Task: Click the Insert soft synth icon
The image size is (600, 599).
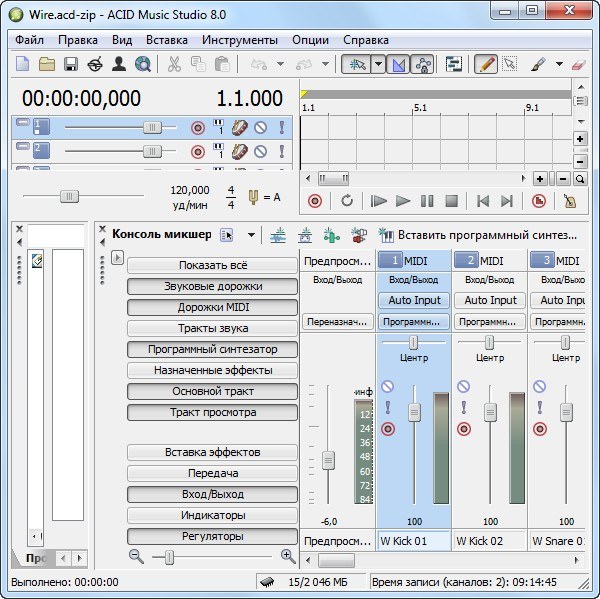Action: 386,235
